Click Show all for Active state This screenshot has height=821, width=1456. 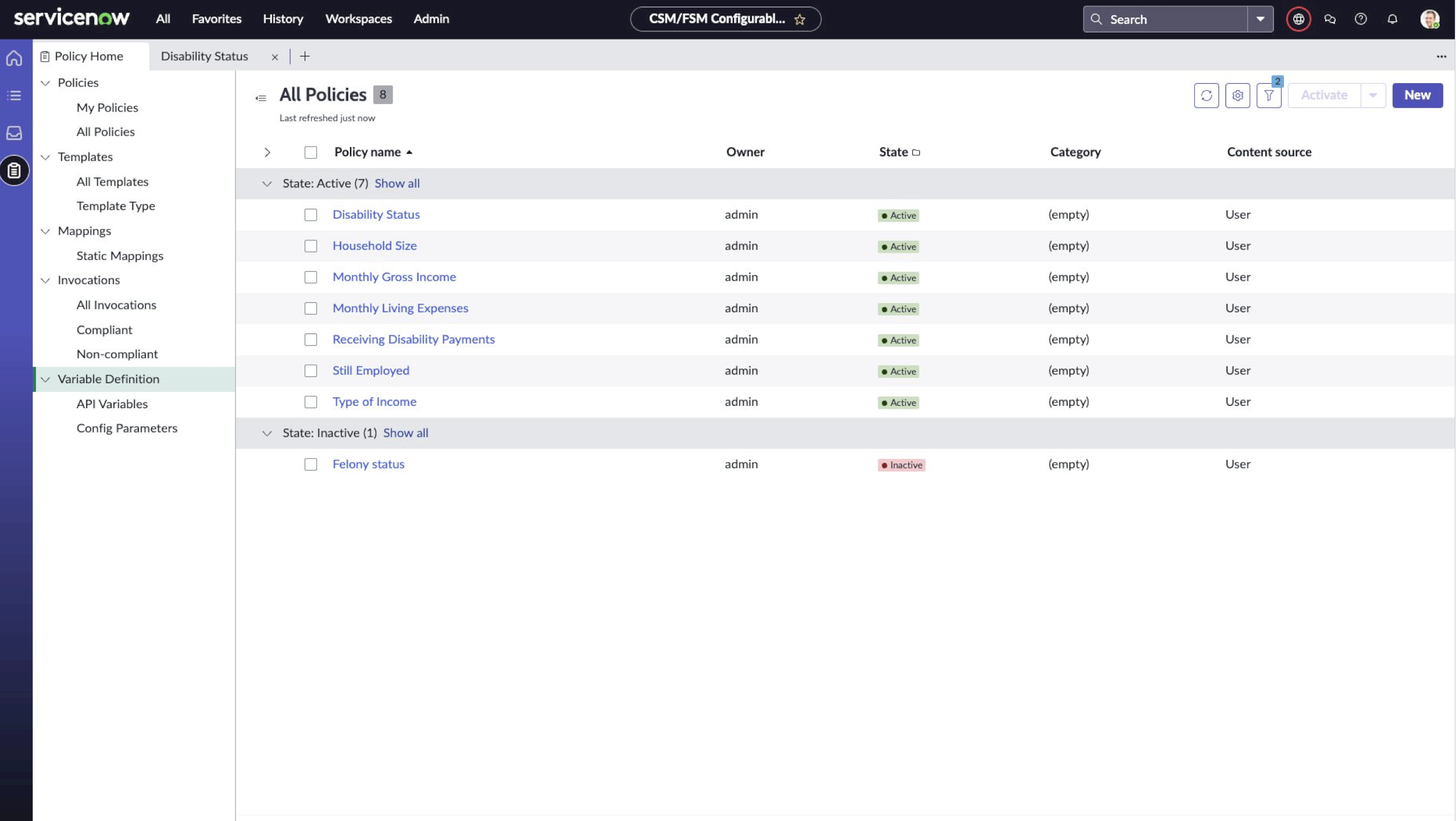pos(397,183)
